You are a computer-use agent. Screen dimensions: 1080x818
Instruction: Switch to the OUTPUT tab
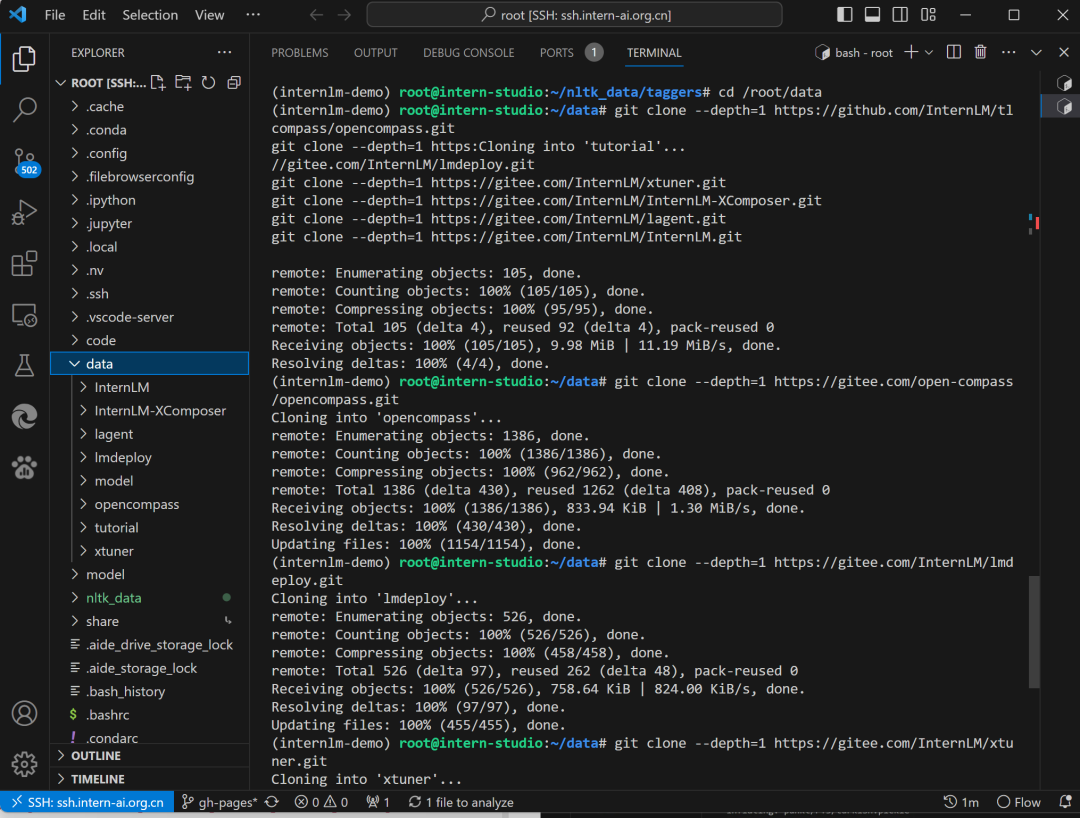point(375,52)
